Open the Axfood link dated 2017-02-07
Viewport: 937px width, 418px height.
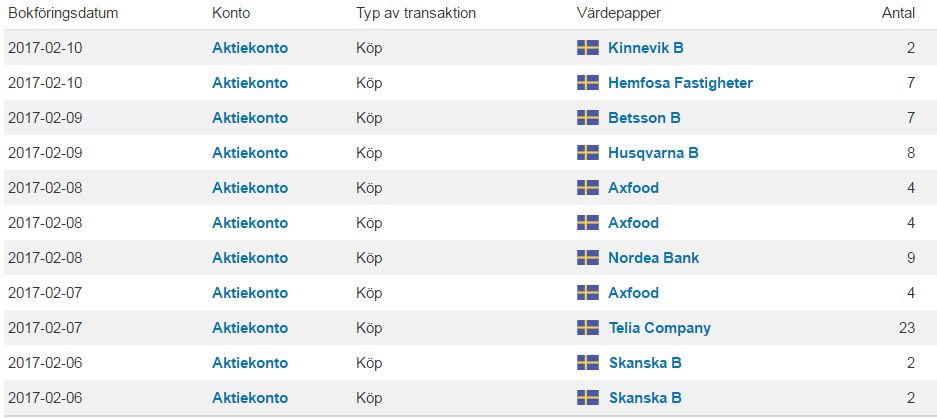633,293
